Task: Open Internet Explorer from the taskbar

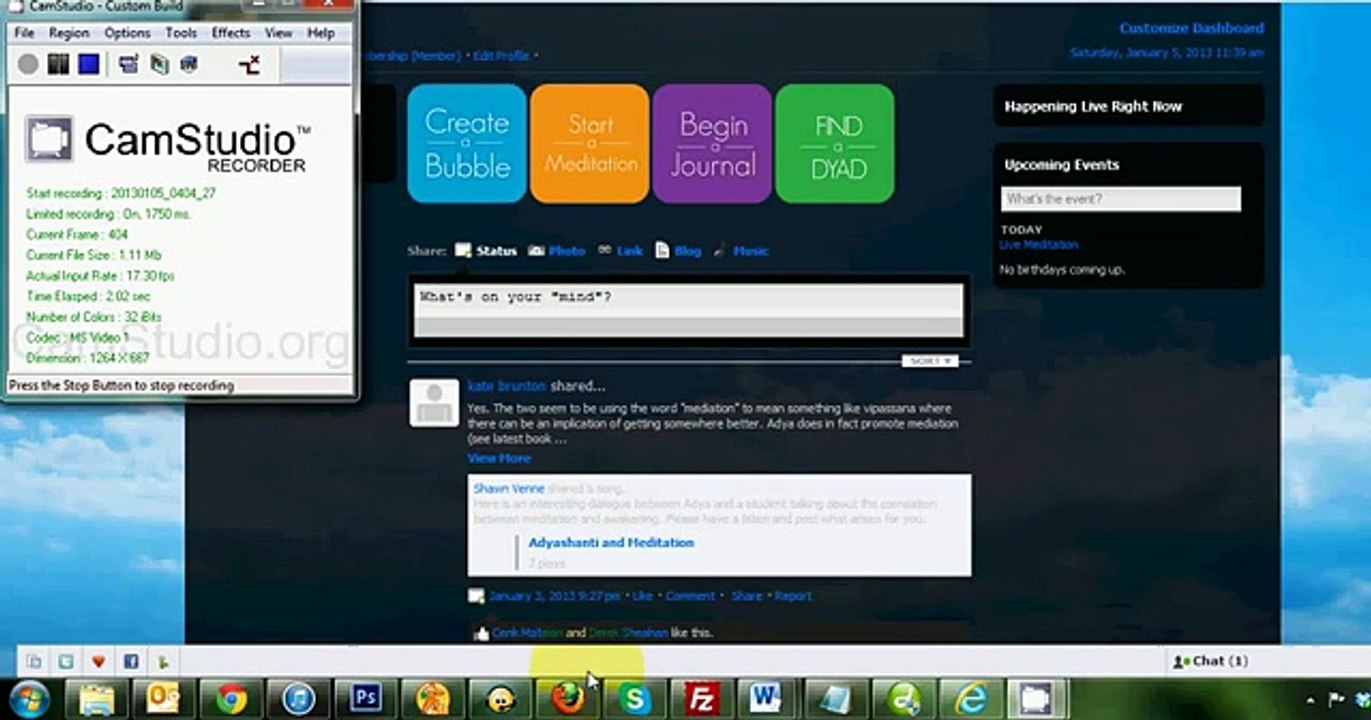Action: tap(970, 699)
